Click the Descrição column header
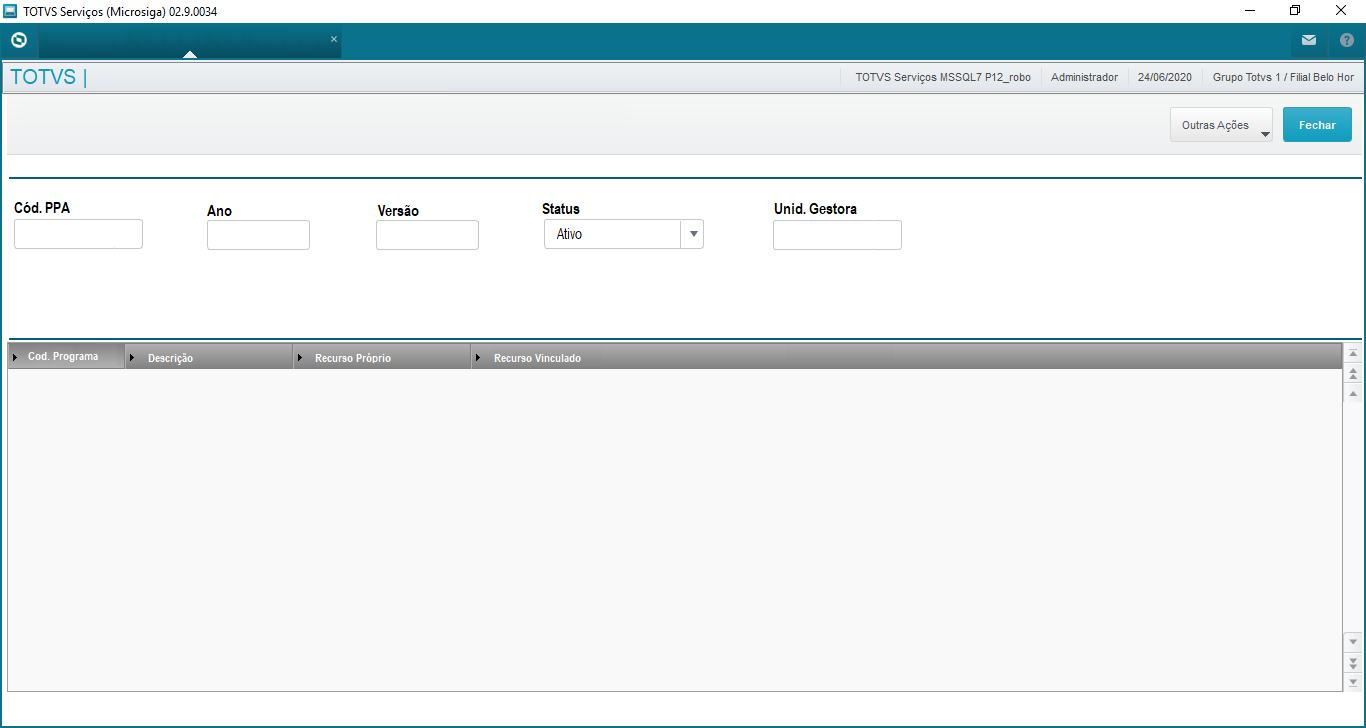The image size is (1366, 728). (x=209, y=358)
